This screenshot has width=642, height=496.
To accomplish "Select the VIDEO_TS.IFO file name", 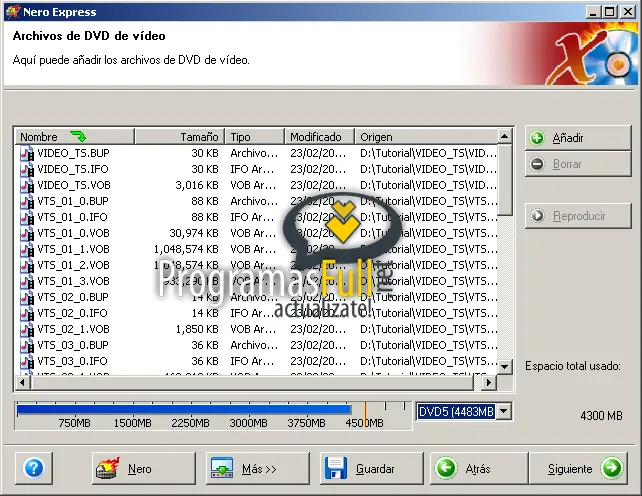I will pyautogui.click(x=73, y=169).
